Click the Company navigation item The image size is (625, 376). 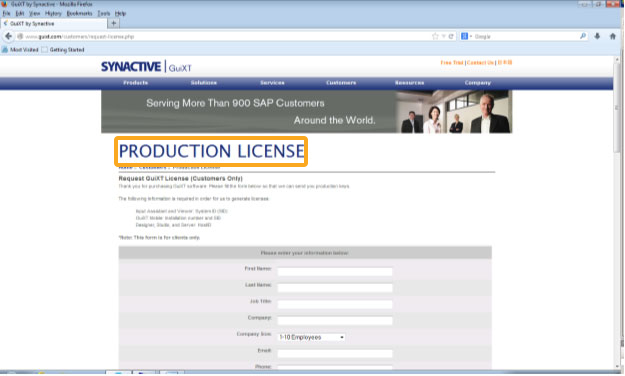pyautogui.click(x=478, y=83)
